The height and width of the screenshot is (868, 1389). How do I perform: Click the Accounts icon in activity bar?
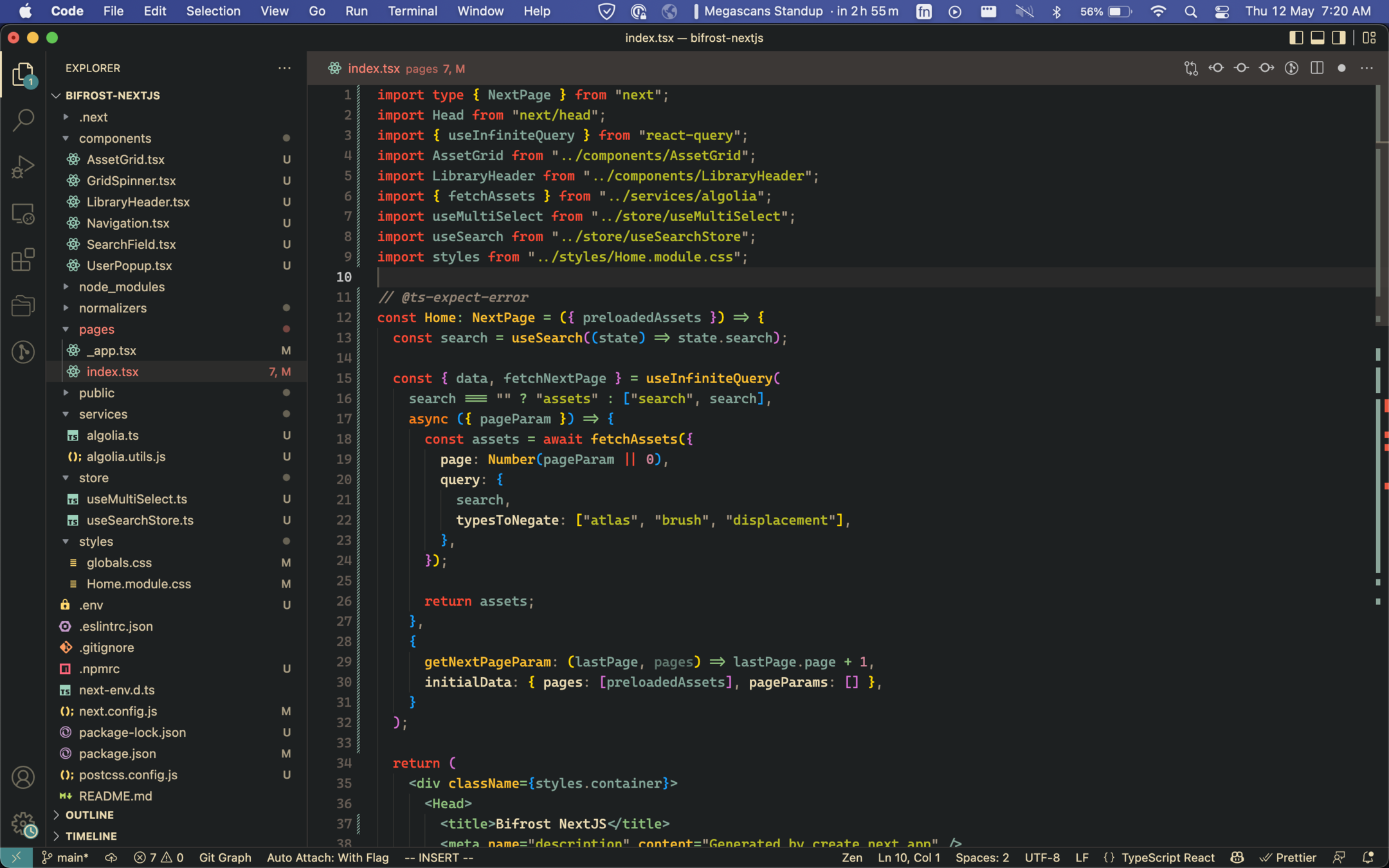(23, 777)
